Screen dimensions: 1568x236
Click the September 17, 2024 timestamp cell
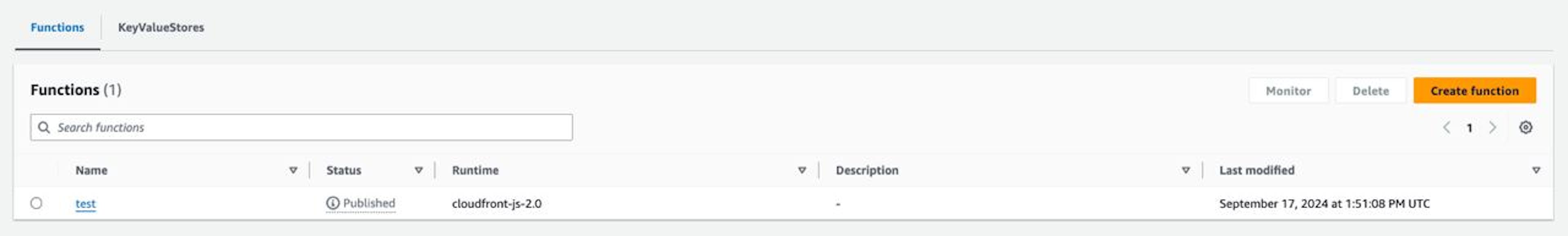[x=1324, y=204]
